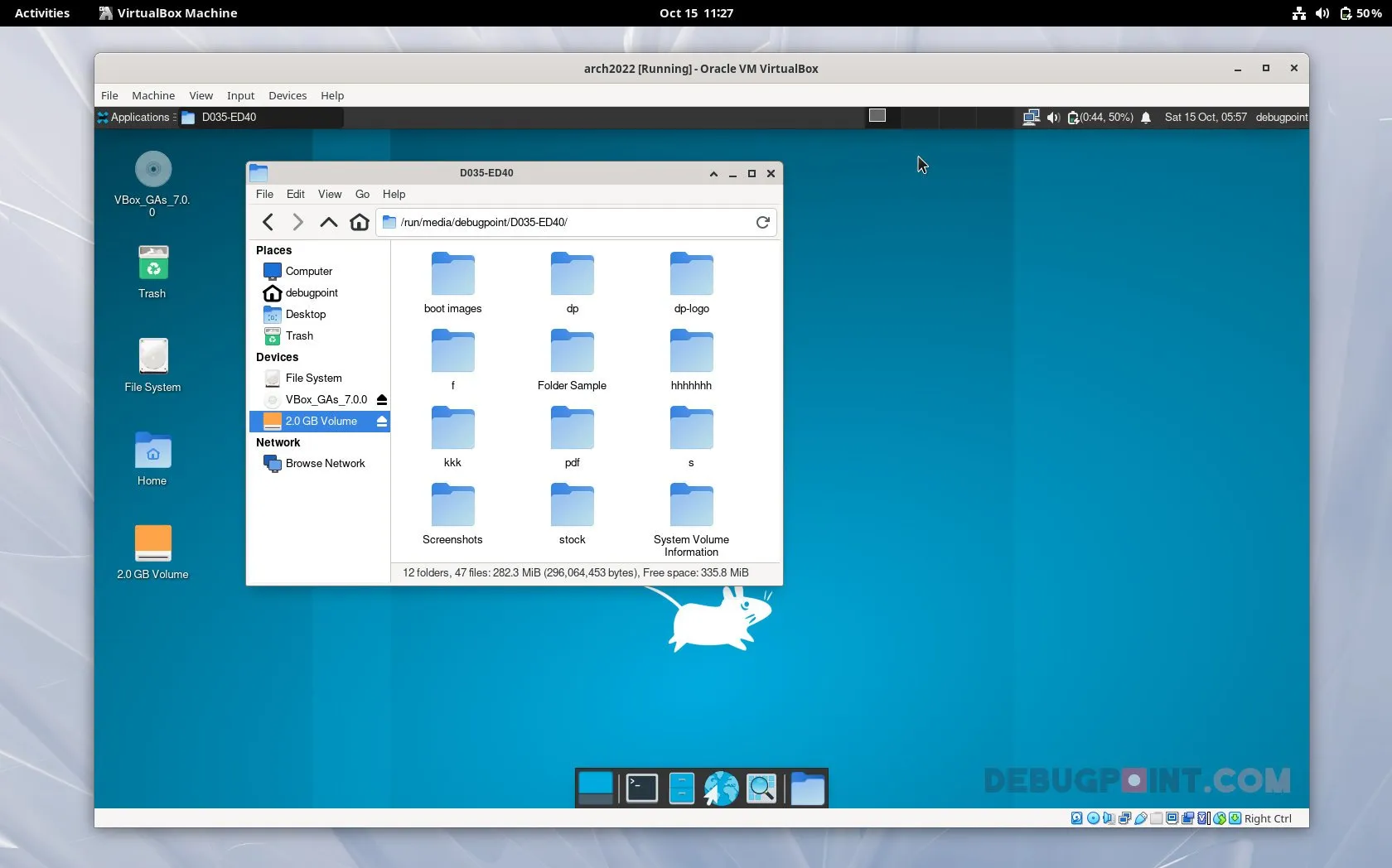Viewport: 1392px width, 868px height.
Task: Open the file manager folder icon in dock
Action: pyautogui.click(x=808, y=788)
